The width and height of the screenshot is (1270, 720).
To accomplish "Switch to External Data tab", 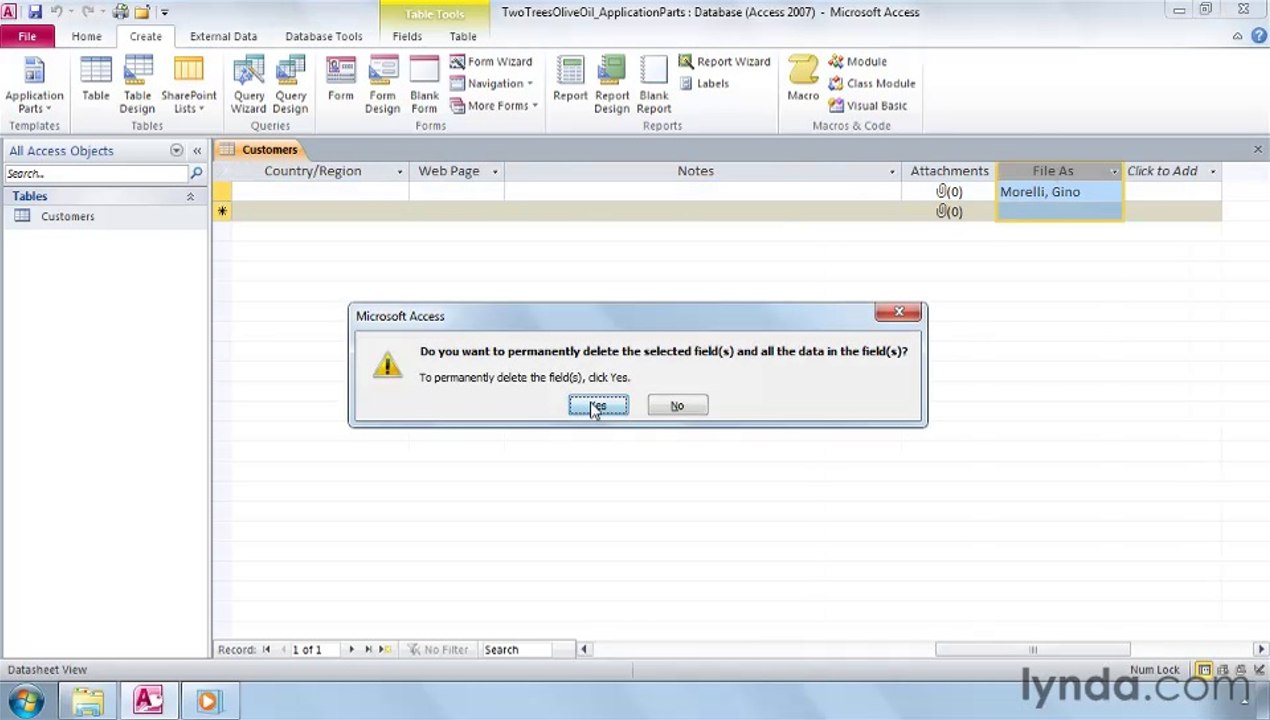I will [x=223, y=36].
